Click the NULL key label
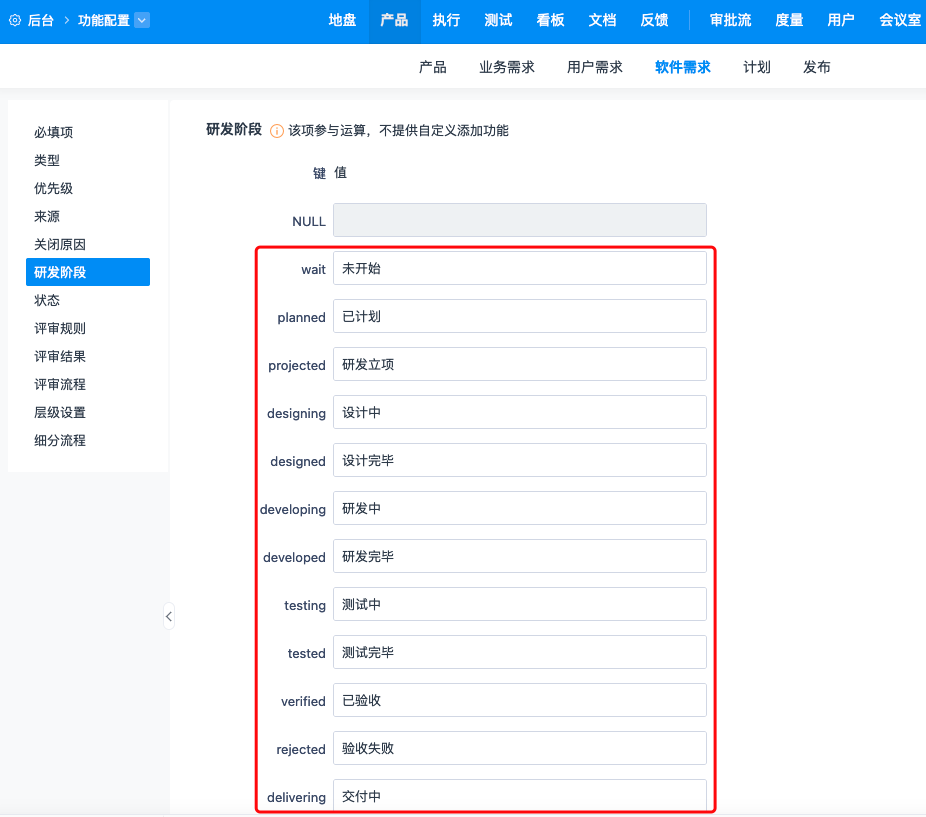 click(x=309, y=221)
